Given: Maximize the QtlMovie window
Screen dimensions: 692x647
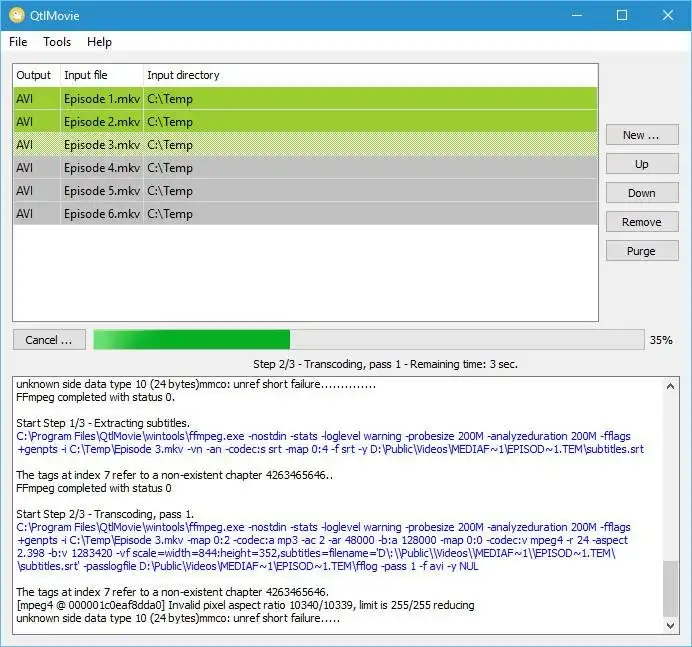Looking at the screenshot, I should point(622,15).
